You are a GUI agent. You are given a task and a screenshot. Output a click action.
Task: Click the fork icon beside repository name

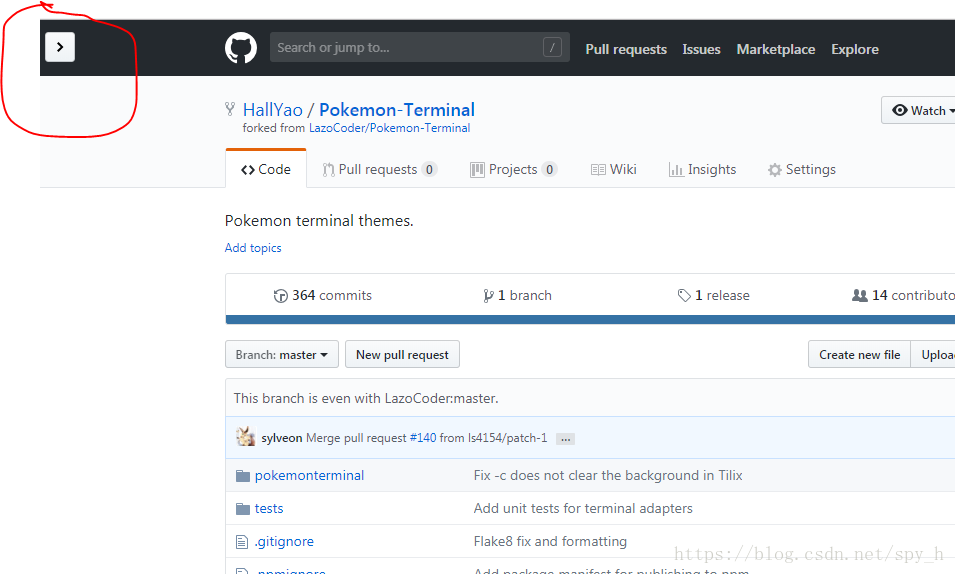[230, 110]
